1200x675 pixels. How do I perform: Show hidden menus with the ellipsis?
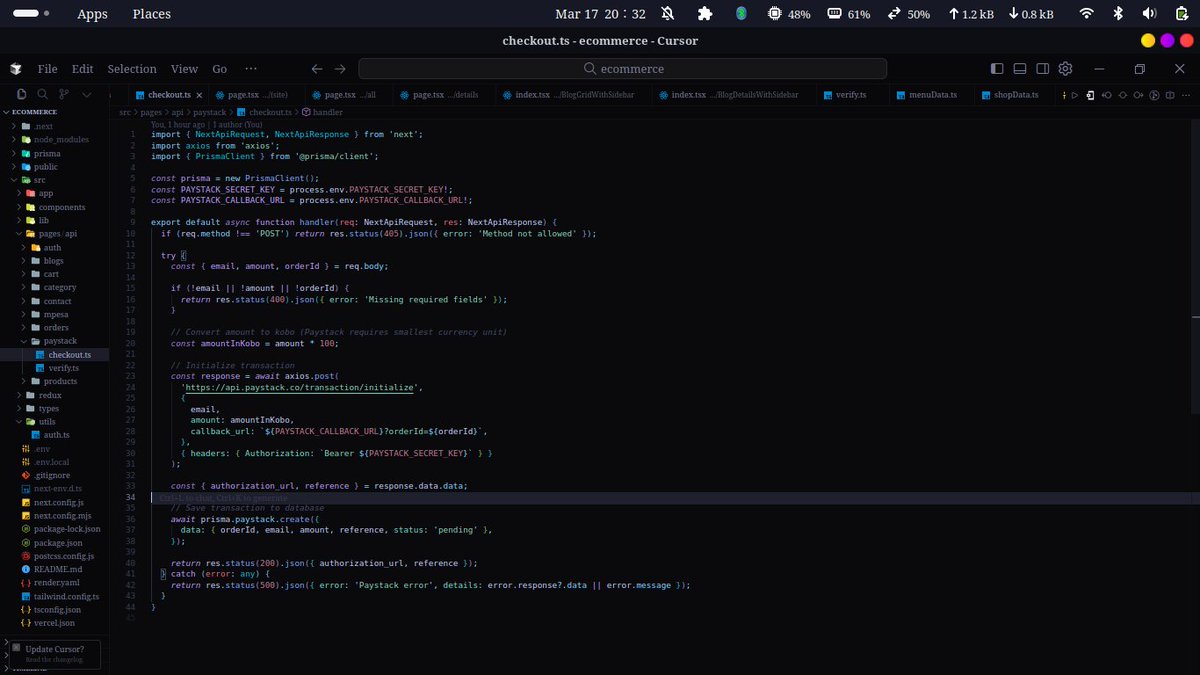pos(251,69)
